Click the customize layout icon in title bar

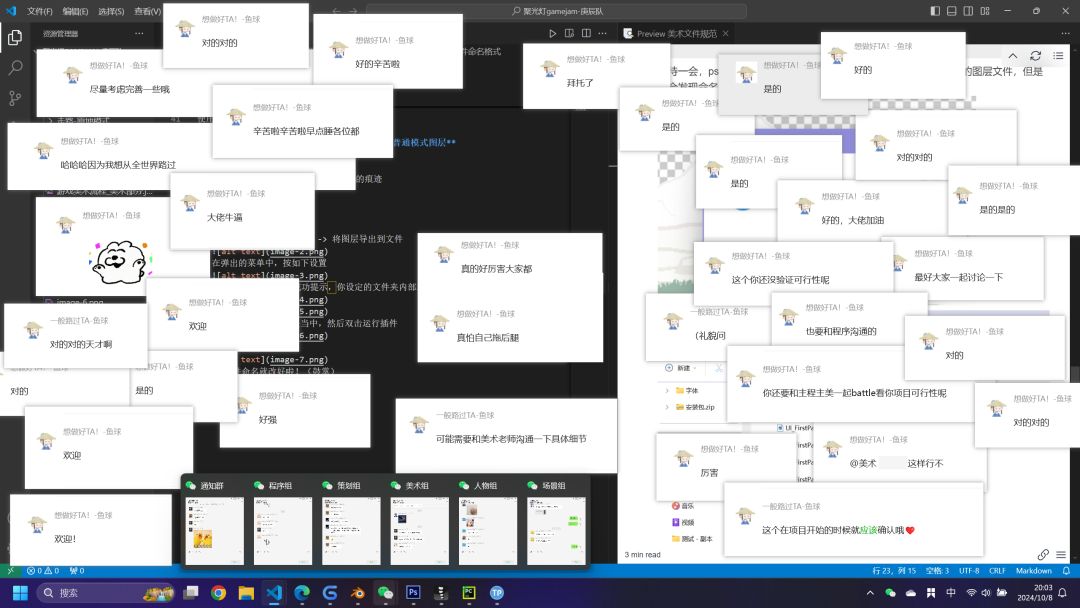[x=985, y=11]
